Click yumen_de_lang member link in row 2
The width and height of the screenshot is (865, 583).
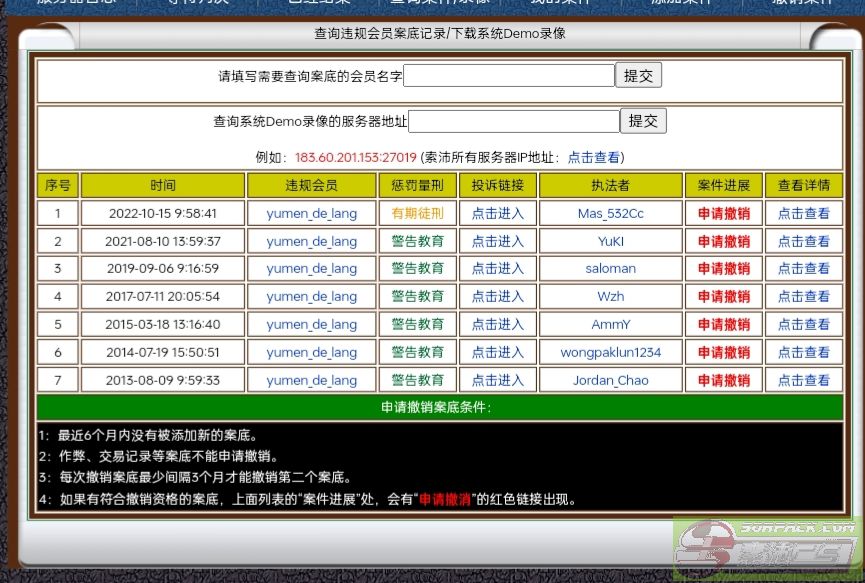tap(311, 241)
